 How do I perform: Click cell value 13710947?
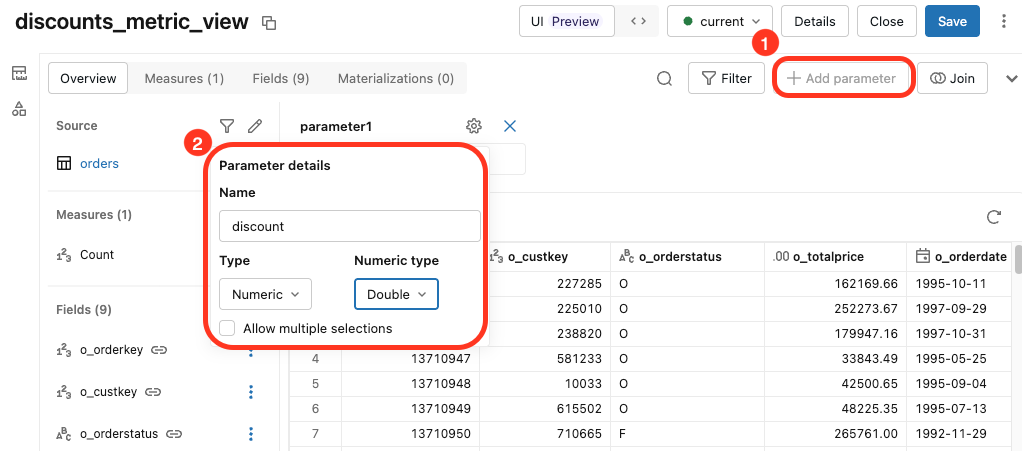[x=441, y=358]
